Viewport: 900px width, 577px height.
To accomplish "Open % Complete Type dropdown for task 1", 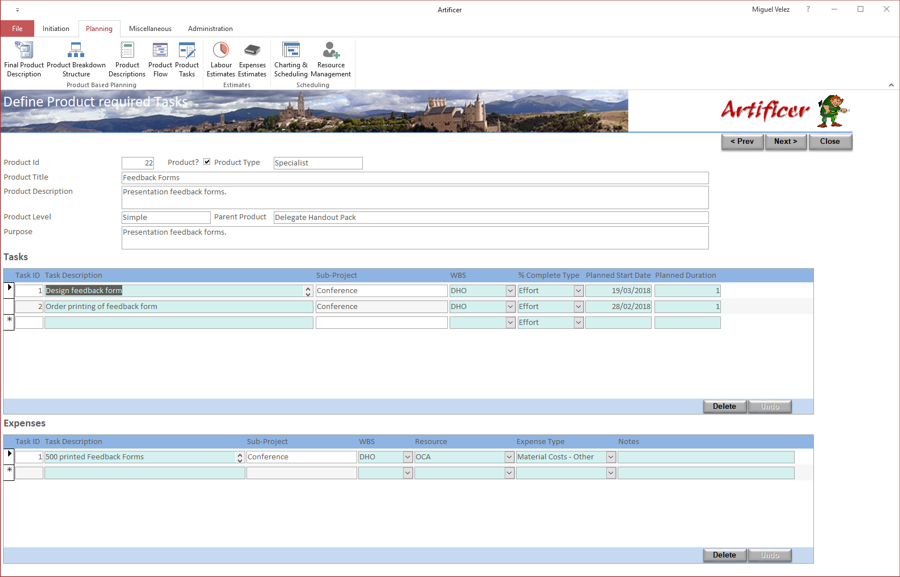I will (x=579, y=291).
